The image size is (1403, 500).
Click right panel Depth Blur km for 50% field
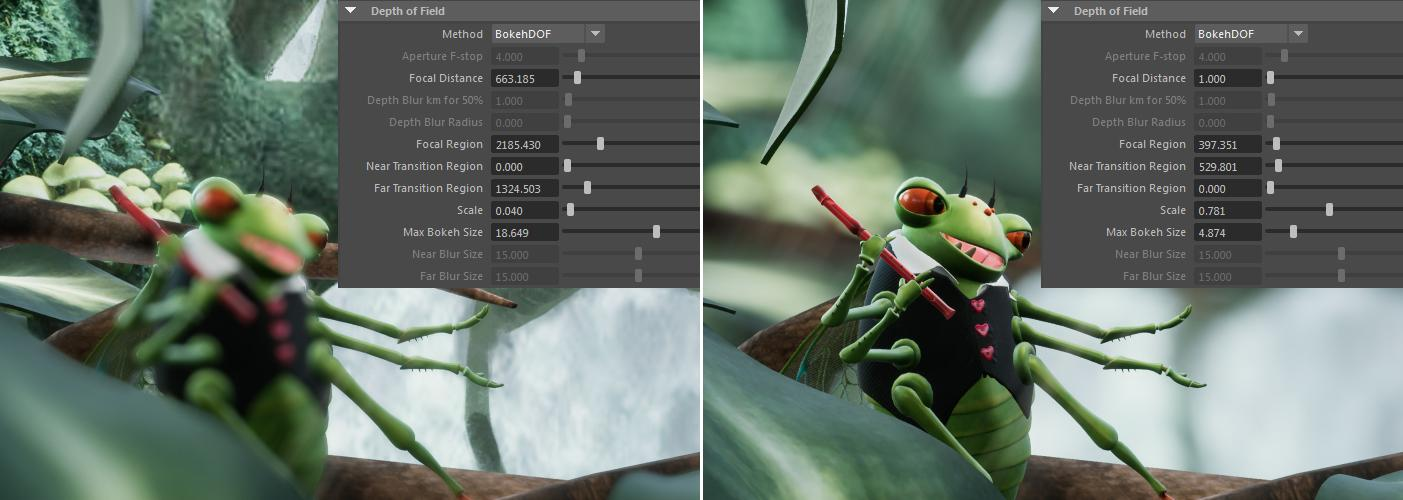pos(1227,100)
